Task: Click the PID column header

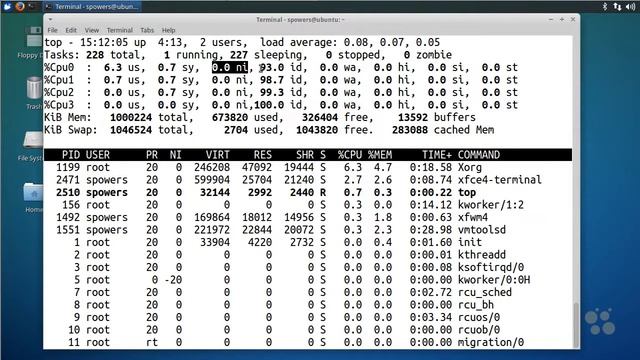Action: tap(71, 155)
